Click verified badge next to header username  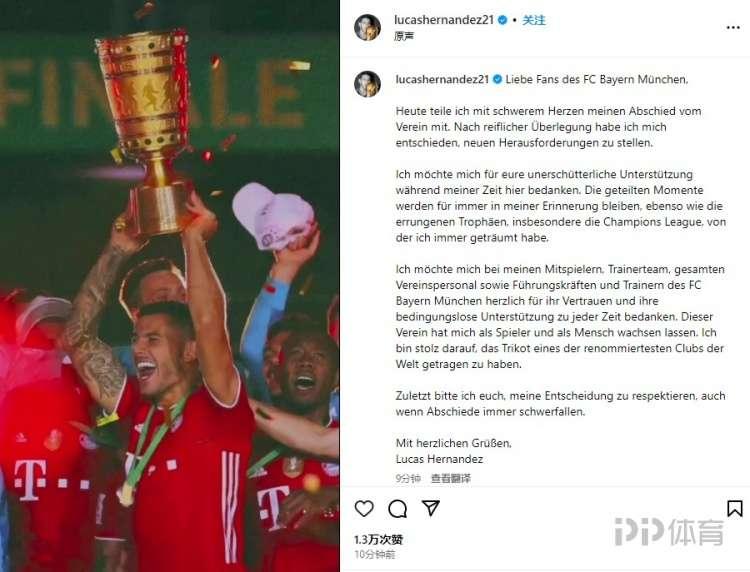click(502, 20)
